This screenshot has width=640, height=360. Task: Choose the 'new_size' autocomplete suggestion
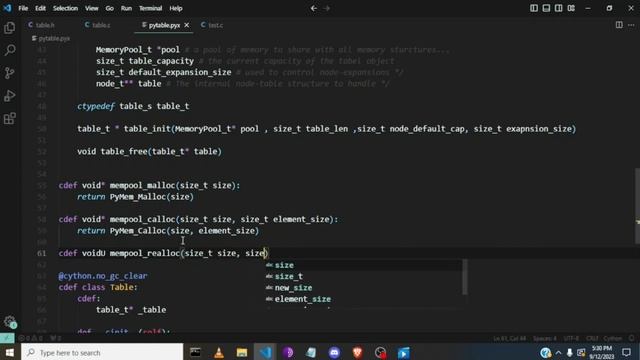[364, 288]
